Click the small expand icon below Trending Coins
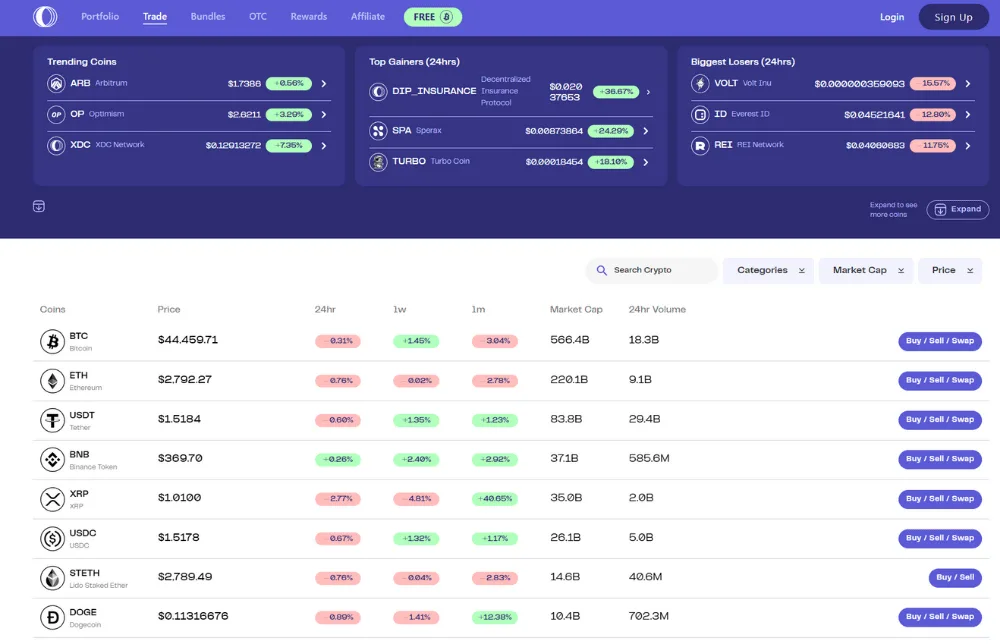 click(x=39, y=206)
